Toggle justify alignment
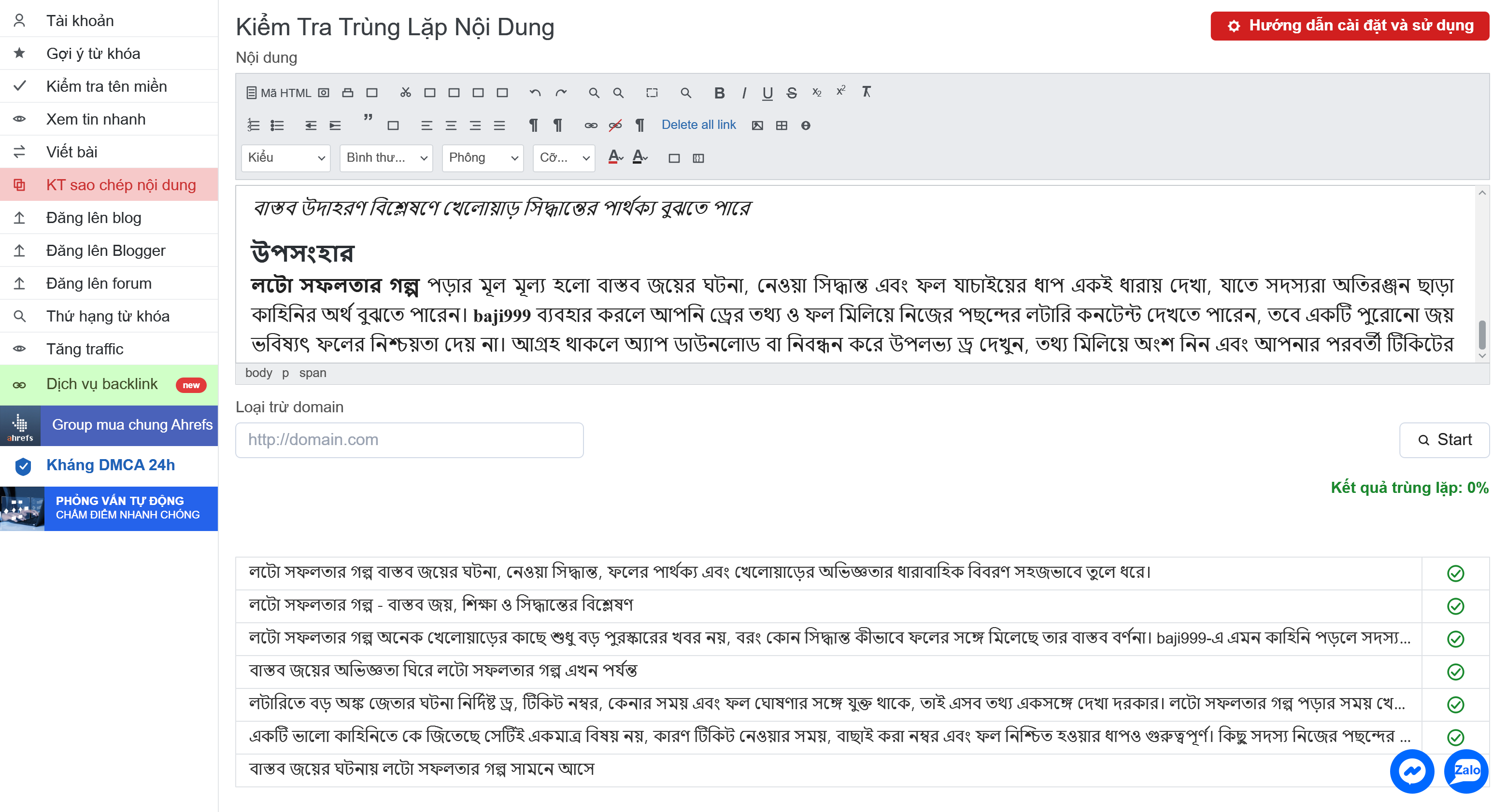This screenshot has height=812, width=1507. 499,125
